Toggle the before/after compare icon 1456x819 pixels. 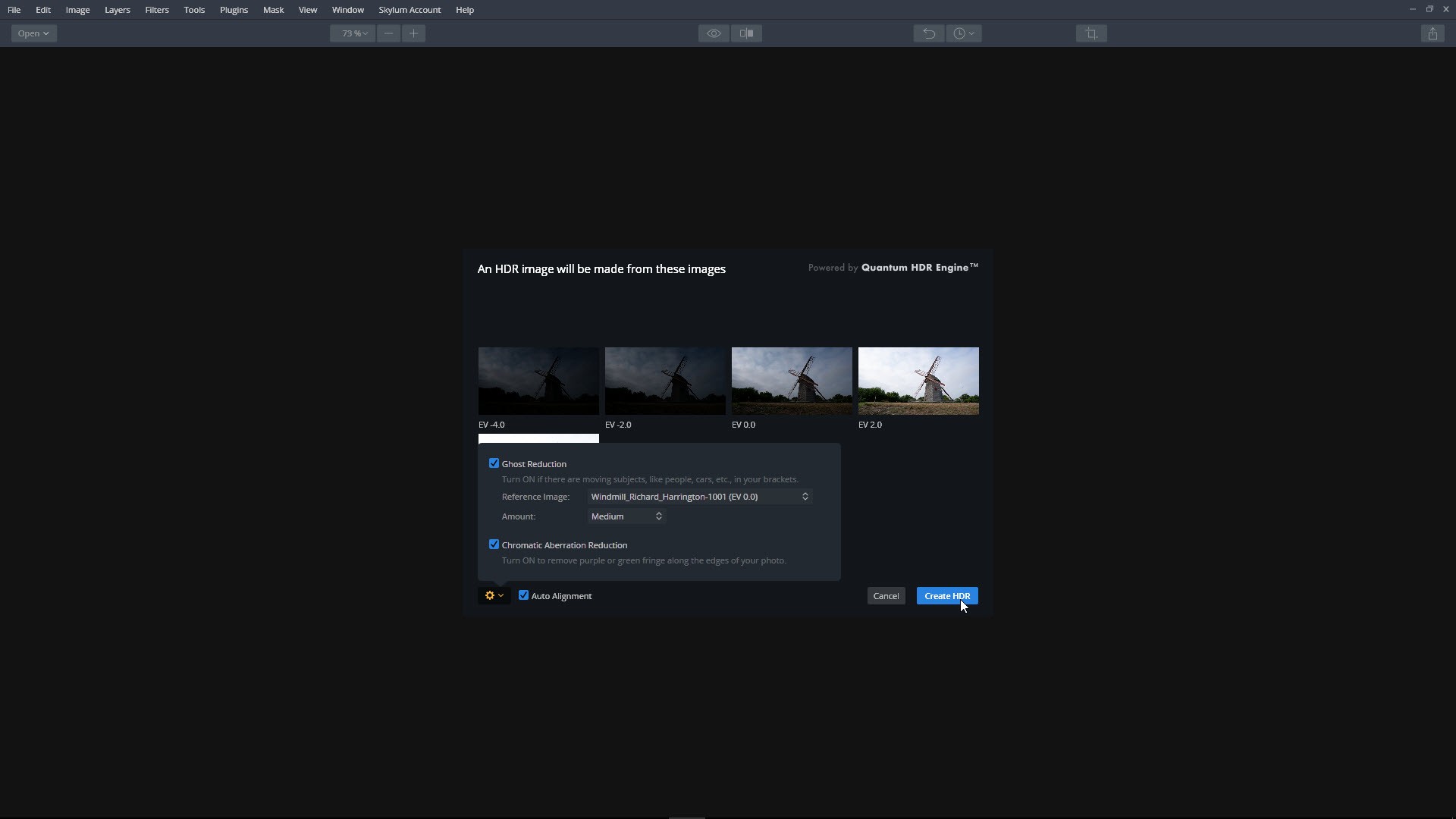point(746,33)
